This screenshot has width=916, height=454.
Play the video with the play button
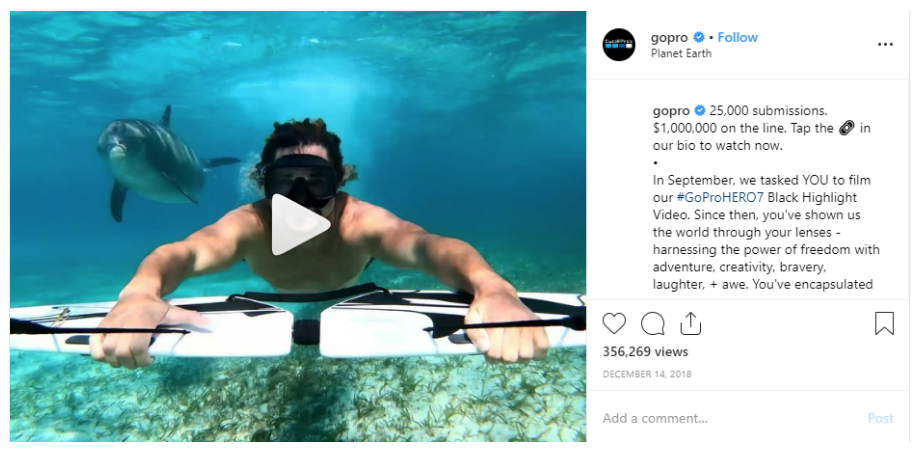[x=299, y=225]
